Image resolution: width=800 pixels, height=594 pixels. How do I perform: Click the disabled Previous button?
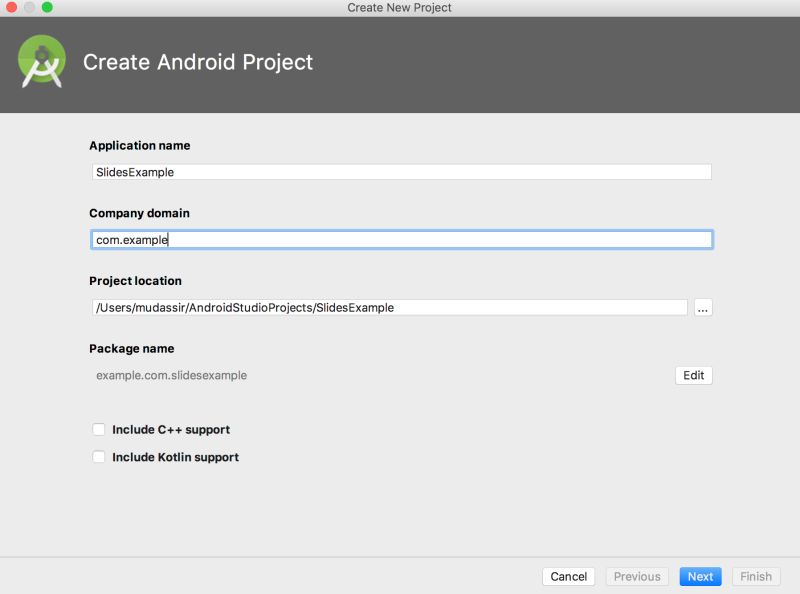pos(637,576)
